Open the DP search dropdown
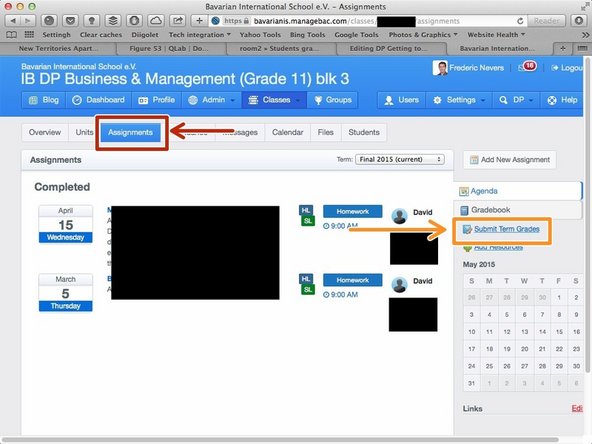Viewport: 592px width, 444px height. [x=516, y=100]
